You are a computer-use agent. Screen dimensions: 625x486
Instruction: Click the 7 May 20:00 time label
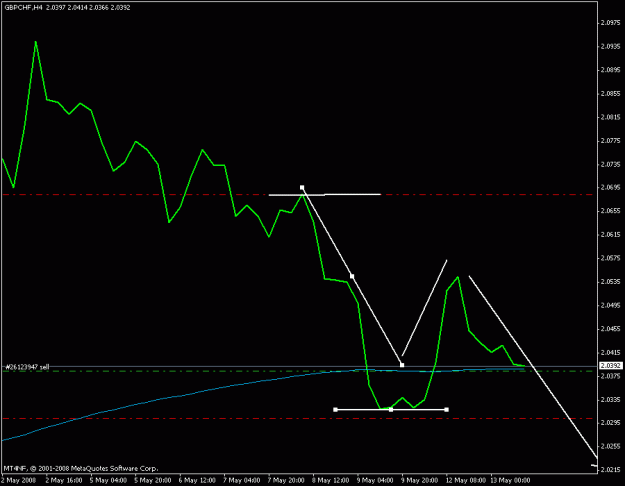point(286,480)
